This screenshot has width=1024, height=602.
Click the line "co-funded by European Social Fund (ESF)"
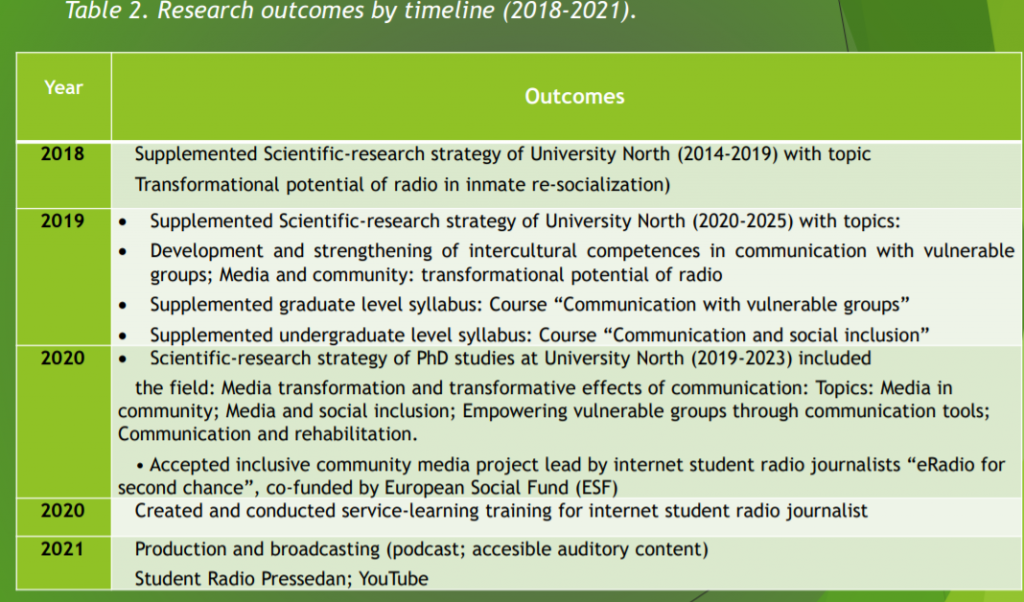[368, 488]
